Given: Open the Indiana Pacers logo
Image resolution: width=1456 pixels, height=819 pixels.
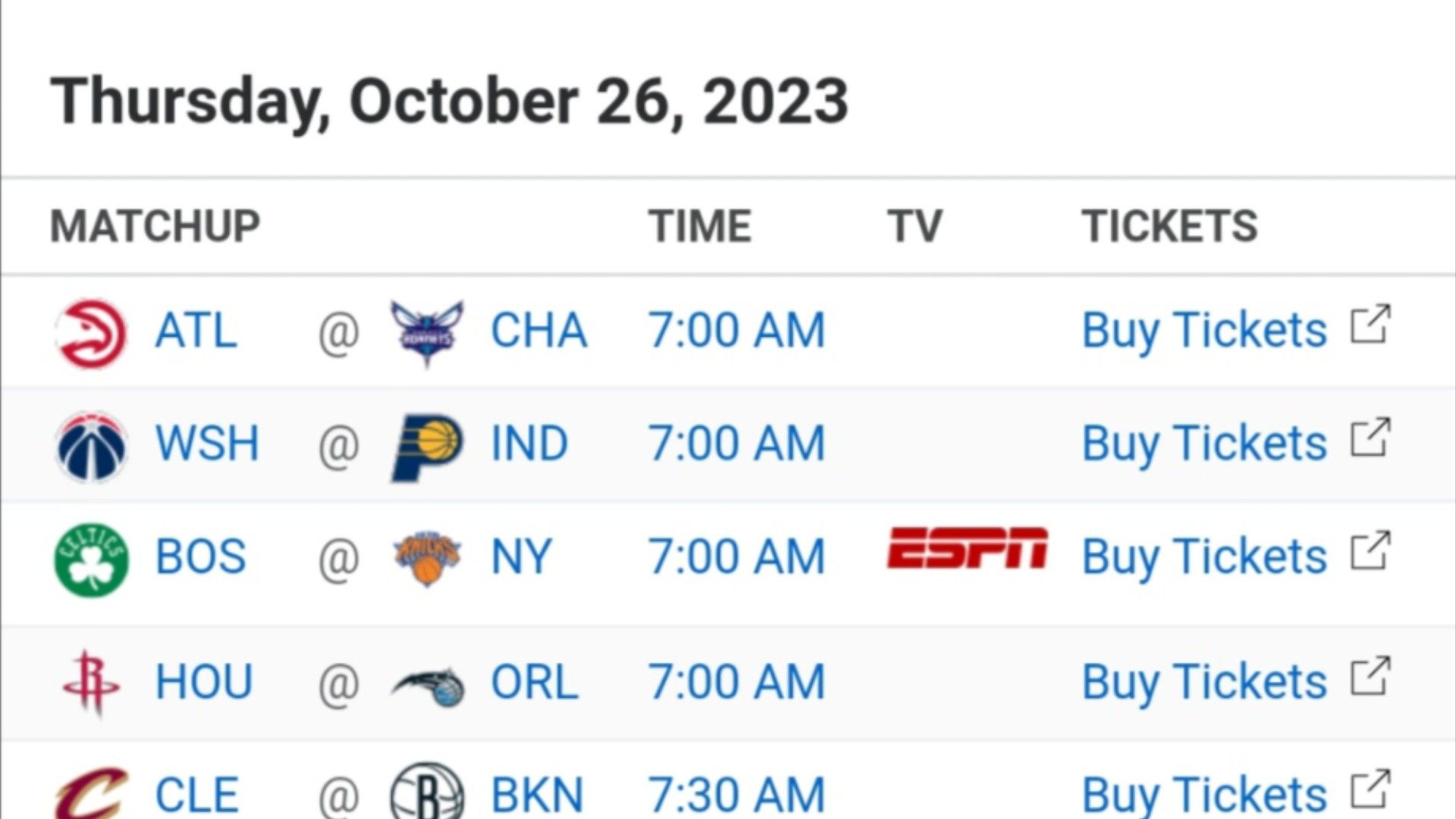Looking at the screenshot, I should (x=427, y=447).
